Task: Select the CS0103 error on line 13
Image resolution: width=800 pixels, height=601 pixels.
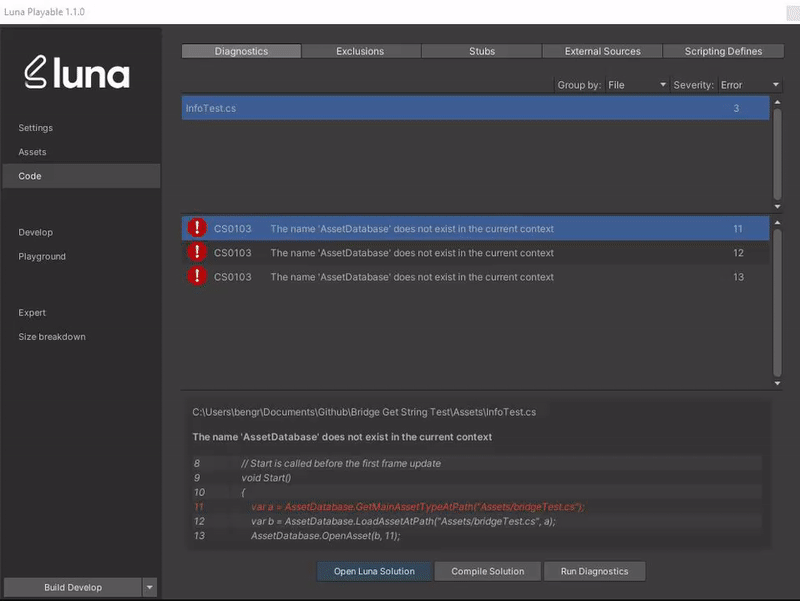Action: [x=475, y=277]
